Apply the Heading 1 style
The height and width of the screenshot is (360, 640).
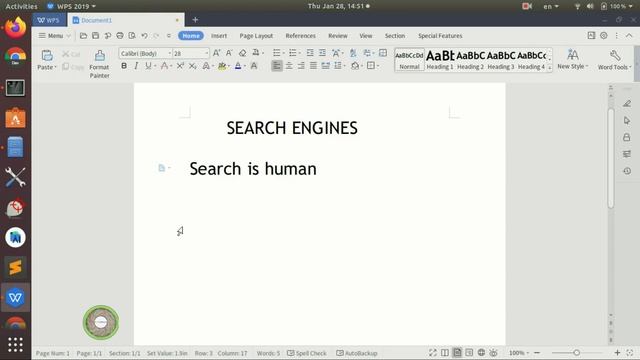click(440, 60)
